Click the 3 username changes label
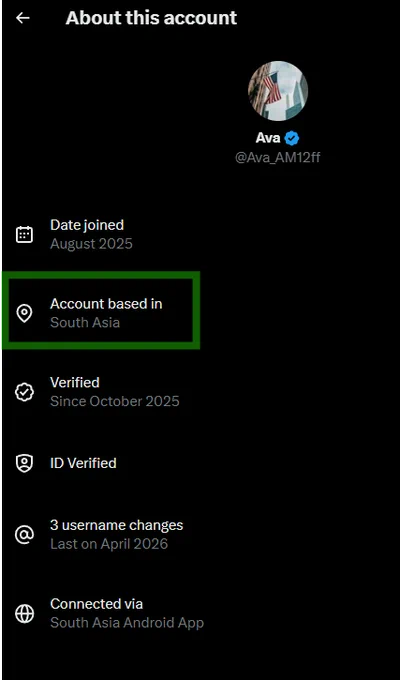The height and width of the screenshot is (680, 400). pos(117,525)
